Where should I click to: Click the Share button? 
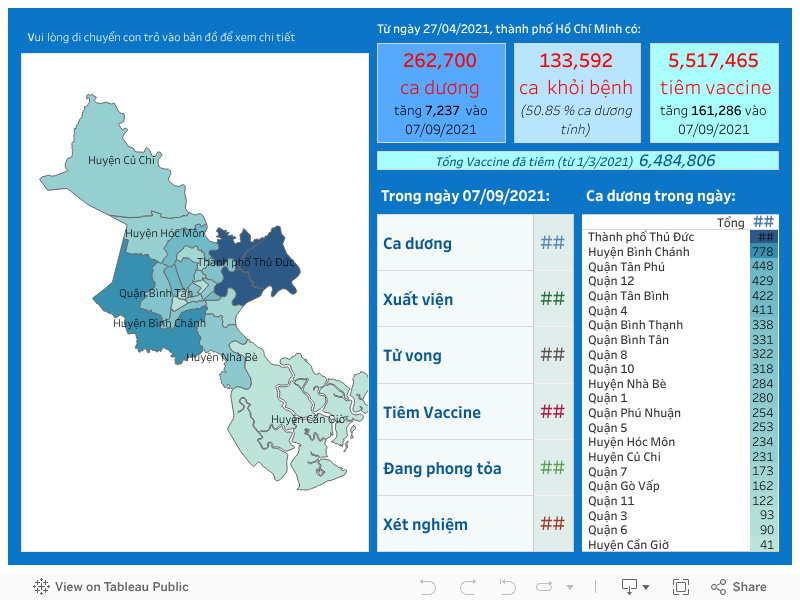point(739,587)
